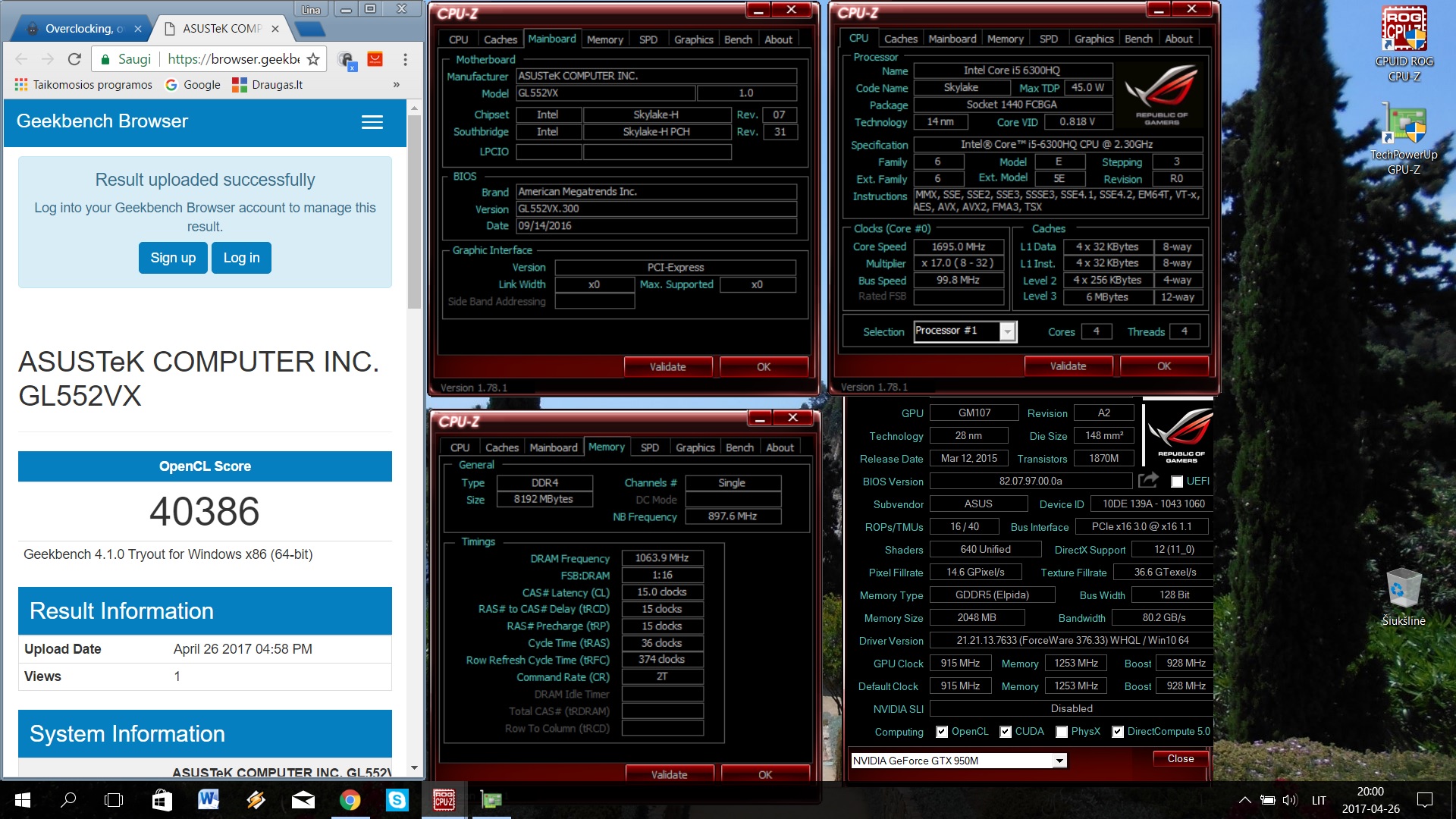Open the Draugas.lt bookmark
The image size is (1456, 819).
point(267,84)
